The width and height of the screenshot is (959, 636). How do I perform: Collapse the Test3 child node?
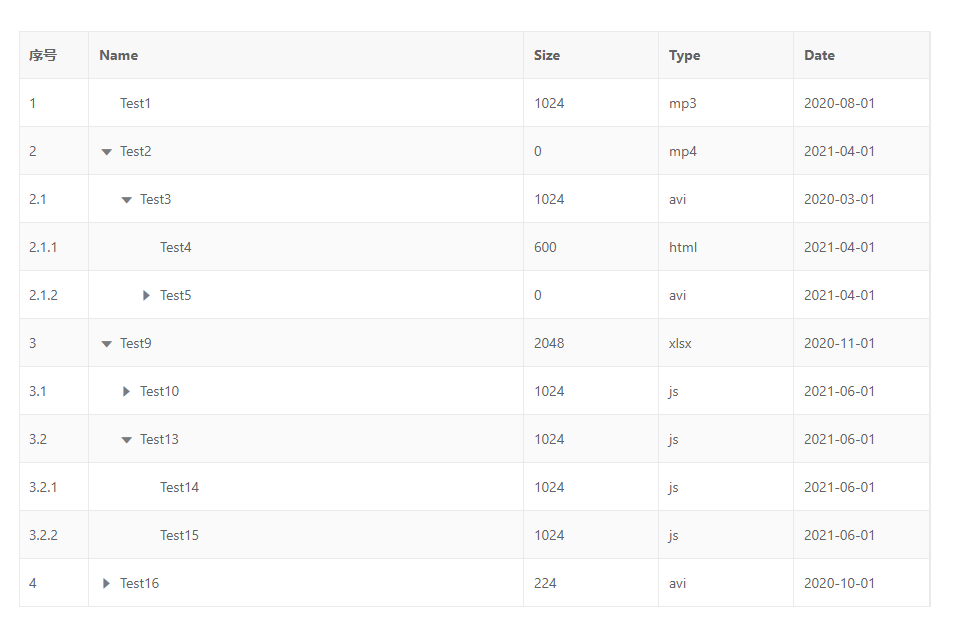tap(126, 200)
